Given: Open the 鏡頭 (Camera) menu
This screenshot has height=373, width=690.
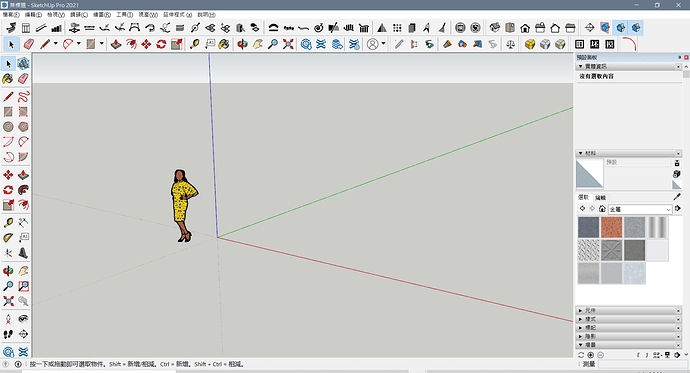Looking at the screenshot, I should (79, 15).
